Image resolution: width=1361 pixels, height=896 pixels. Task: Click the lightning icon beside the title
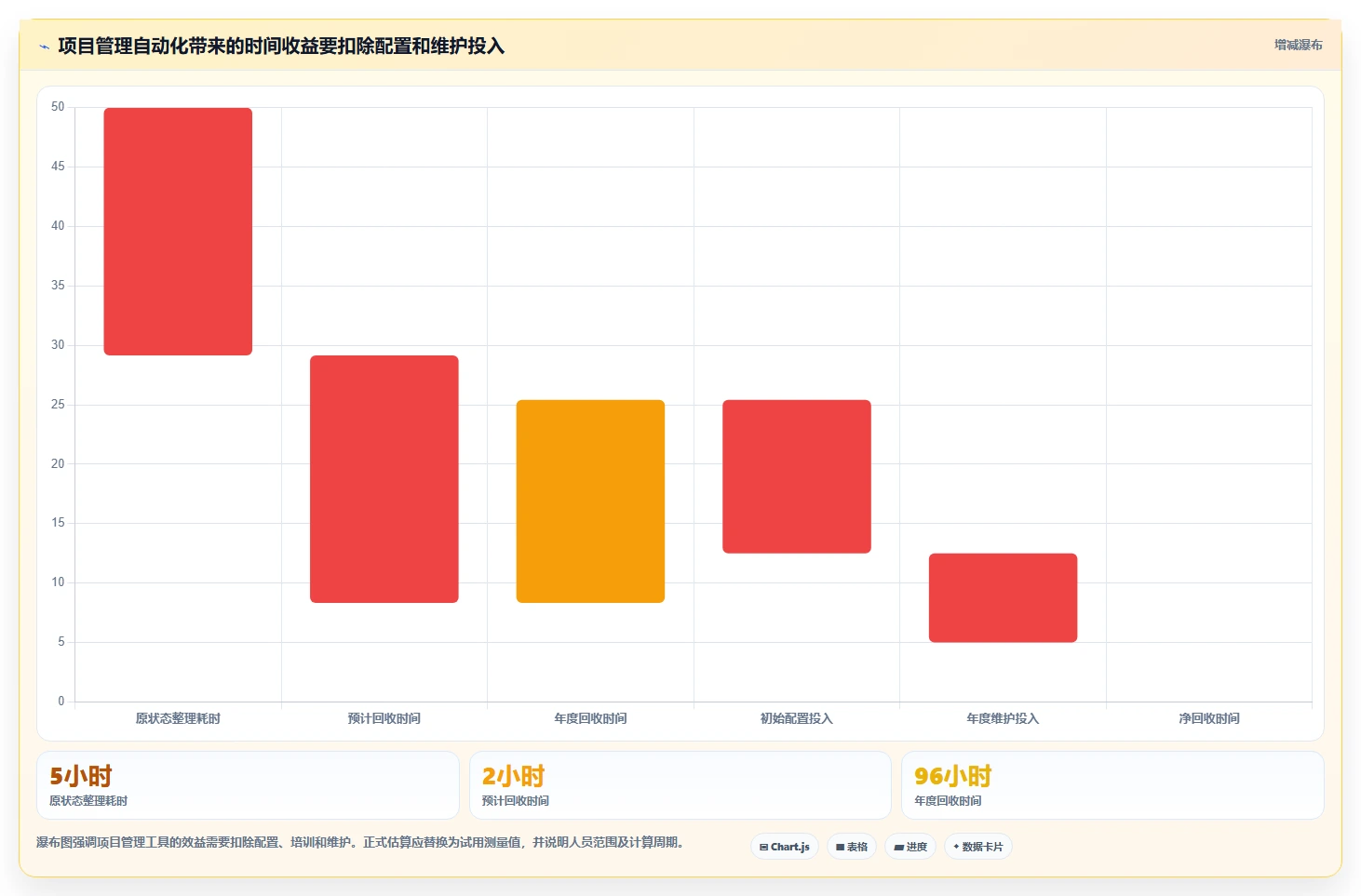coord(44,47)
